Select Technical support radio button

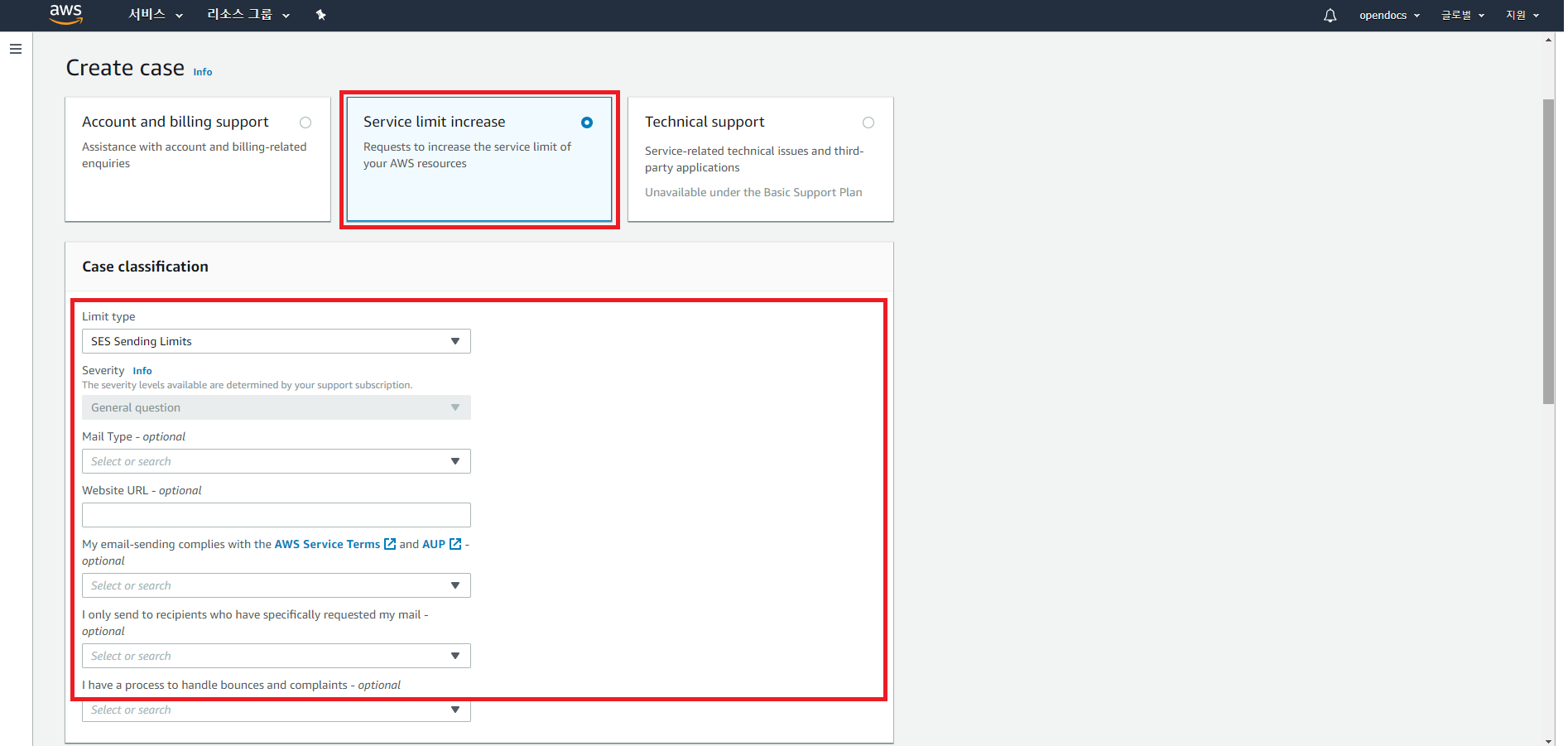point(868,123)
